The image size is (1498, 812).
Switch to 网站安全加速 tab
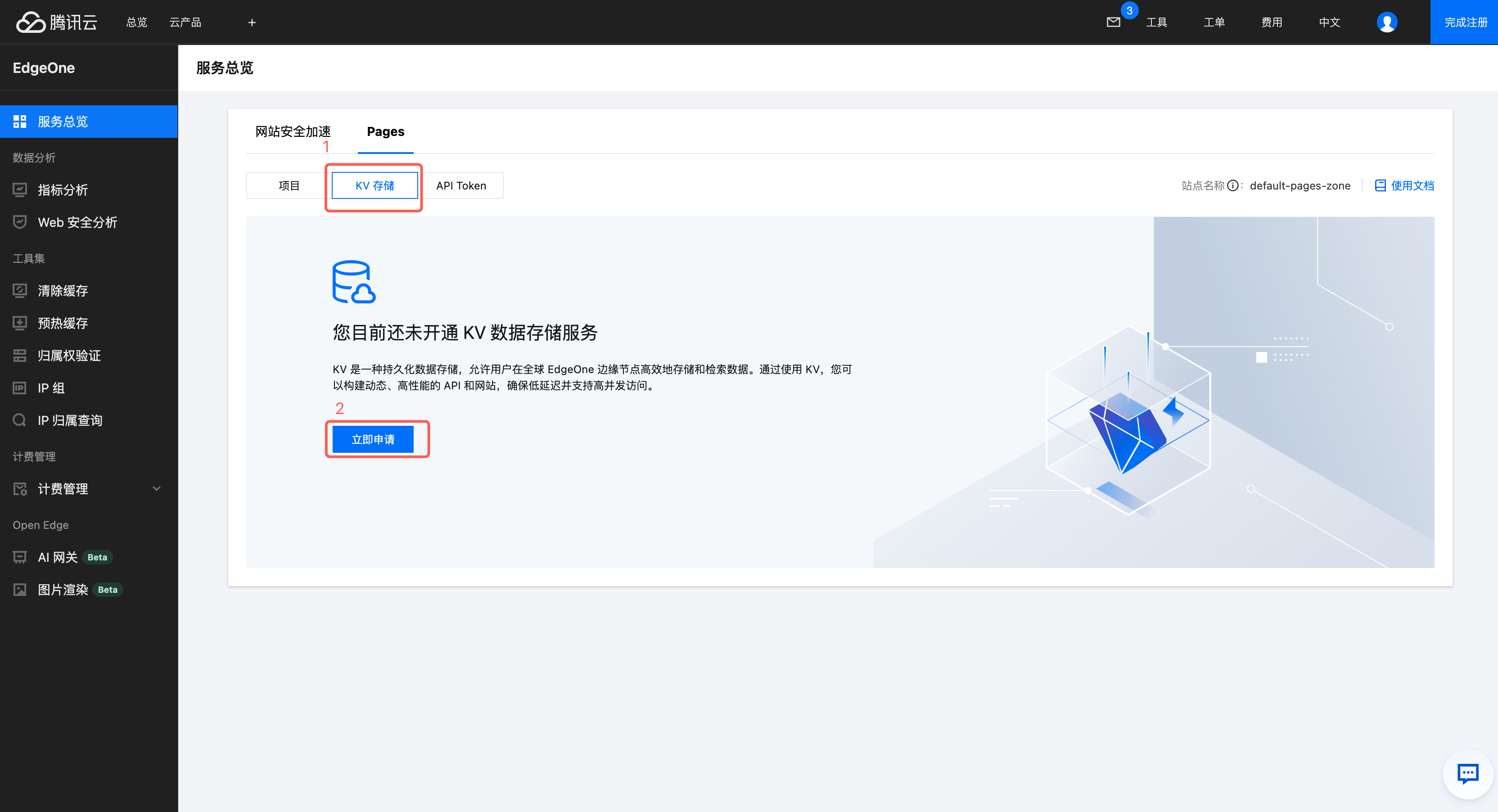[293, 131]
